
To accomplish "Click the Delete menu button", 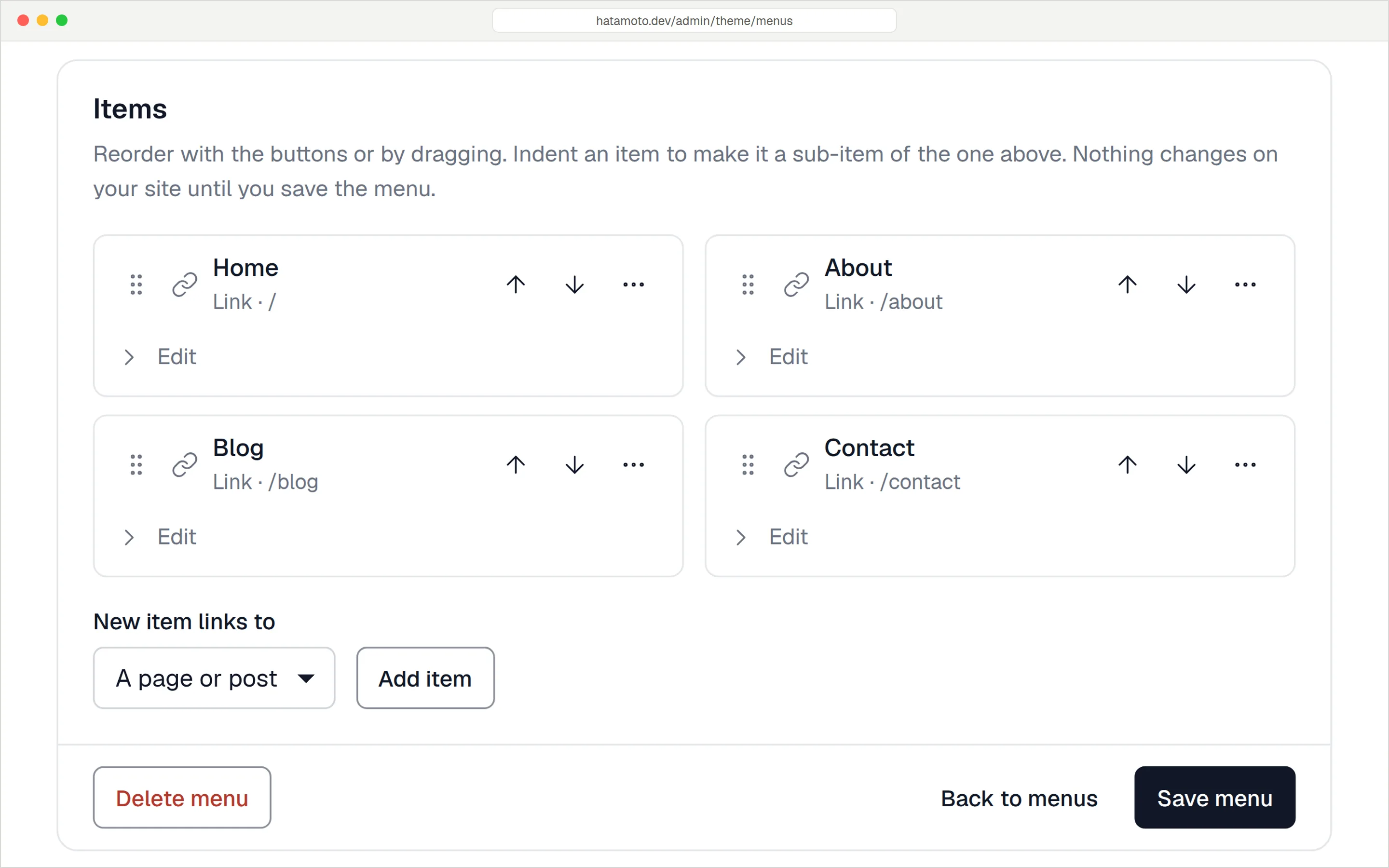I will coord(182,798).
